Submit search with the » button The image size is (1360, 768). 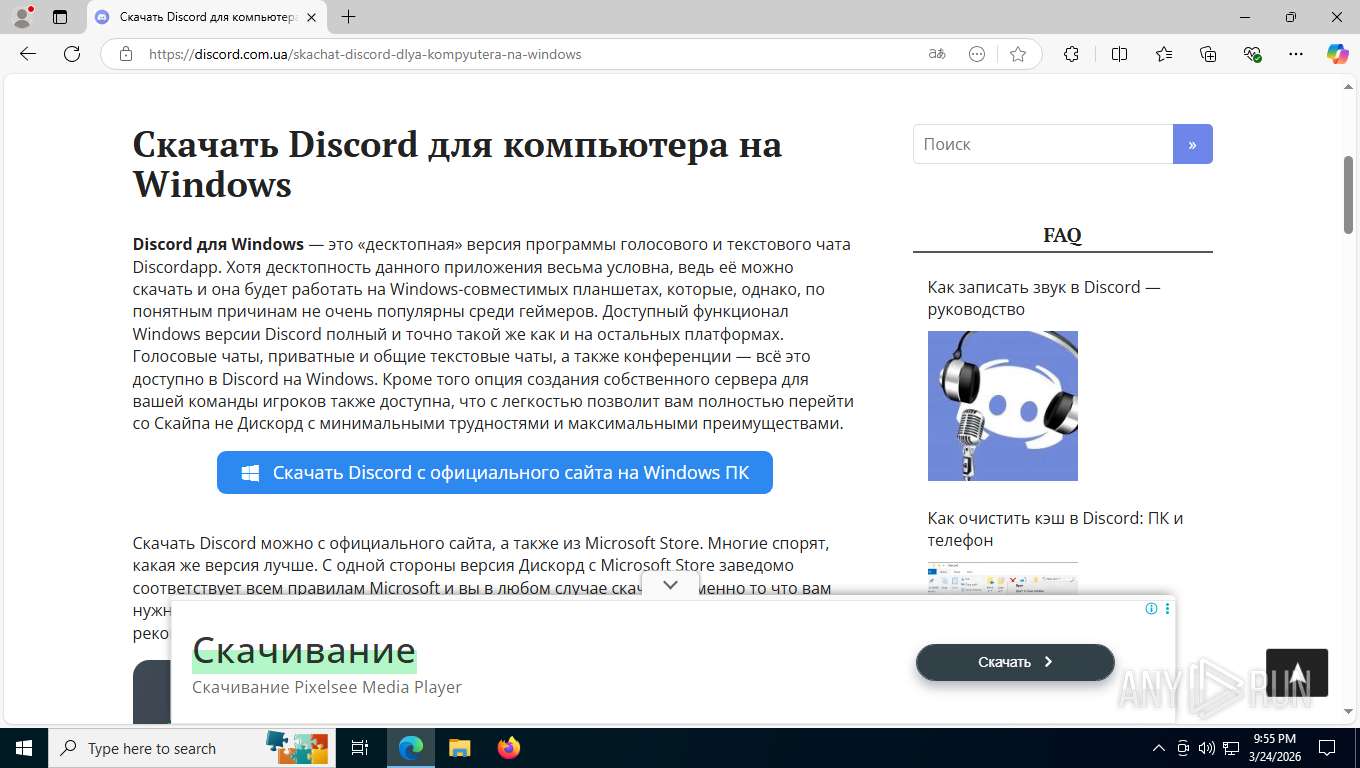(x=1192, y=144)
